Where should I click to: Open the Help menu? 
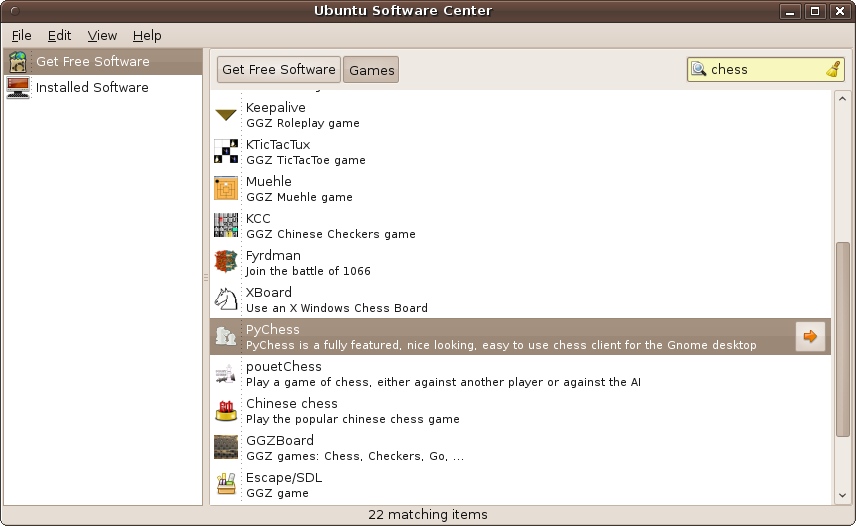(x=147, y=35)
